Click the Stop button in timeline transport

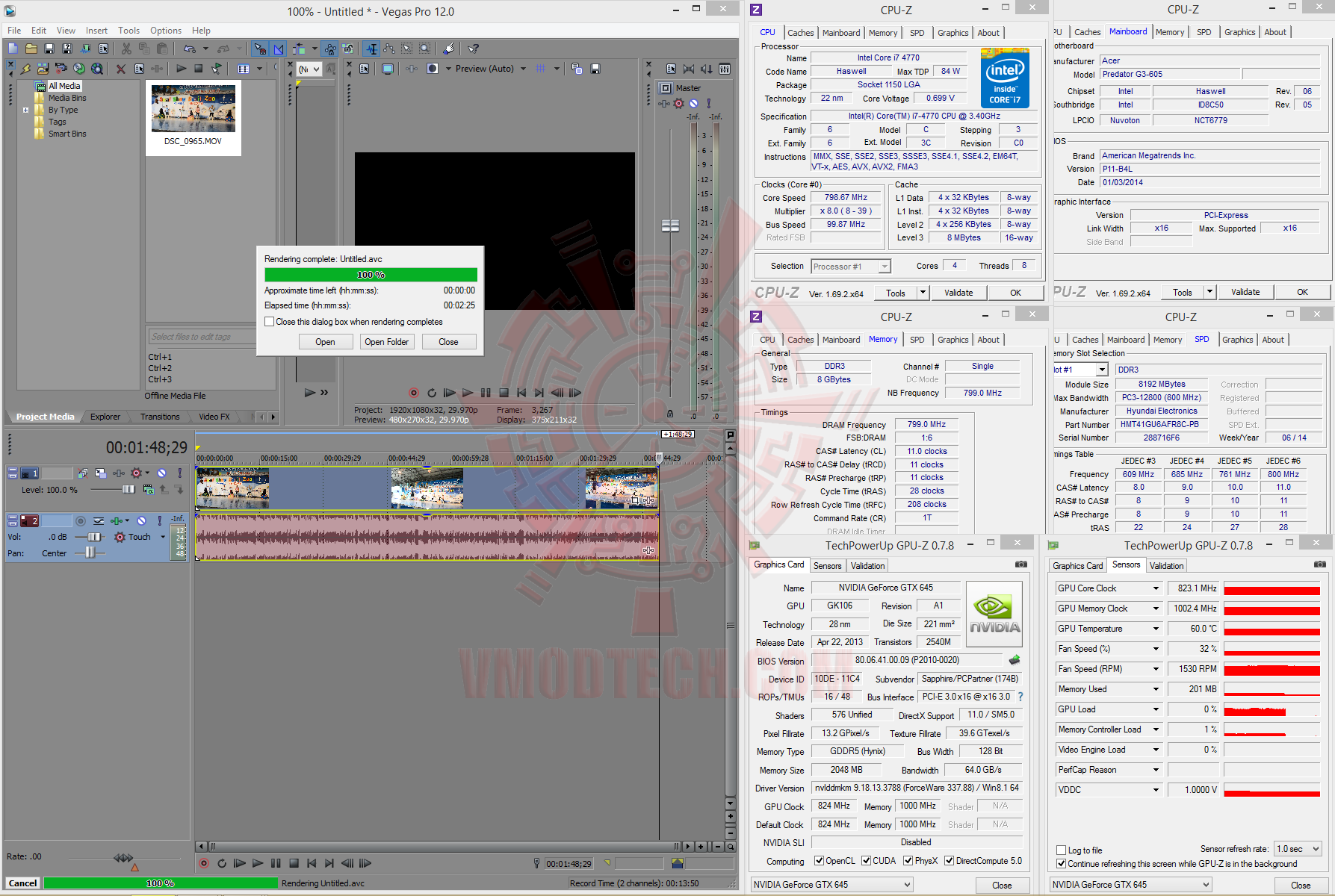294,863
